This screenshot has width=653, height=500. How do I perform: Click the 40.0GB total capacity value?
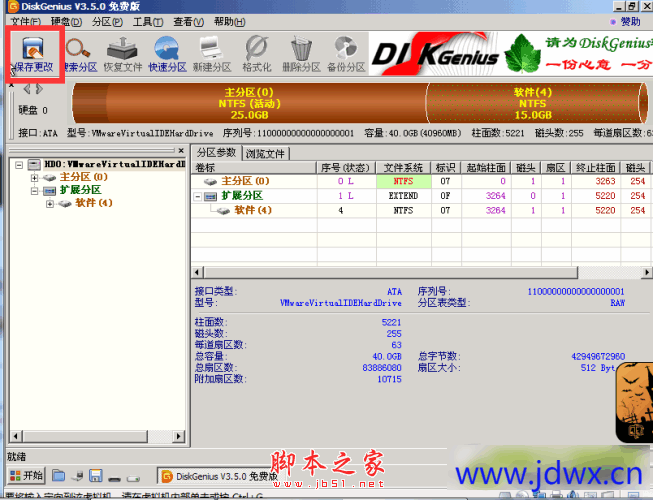click(387, 356)
